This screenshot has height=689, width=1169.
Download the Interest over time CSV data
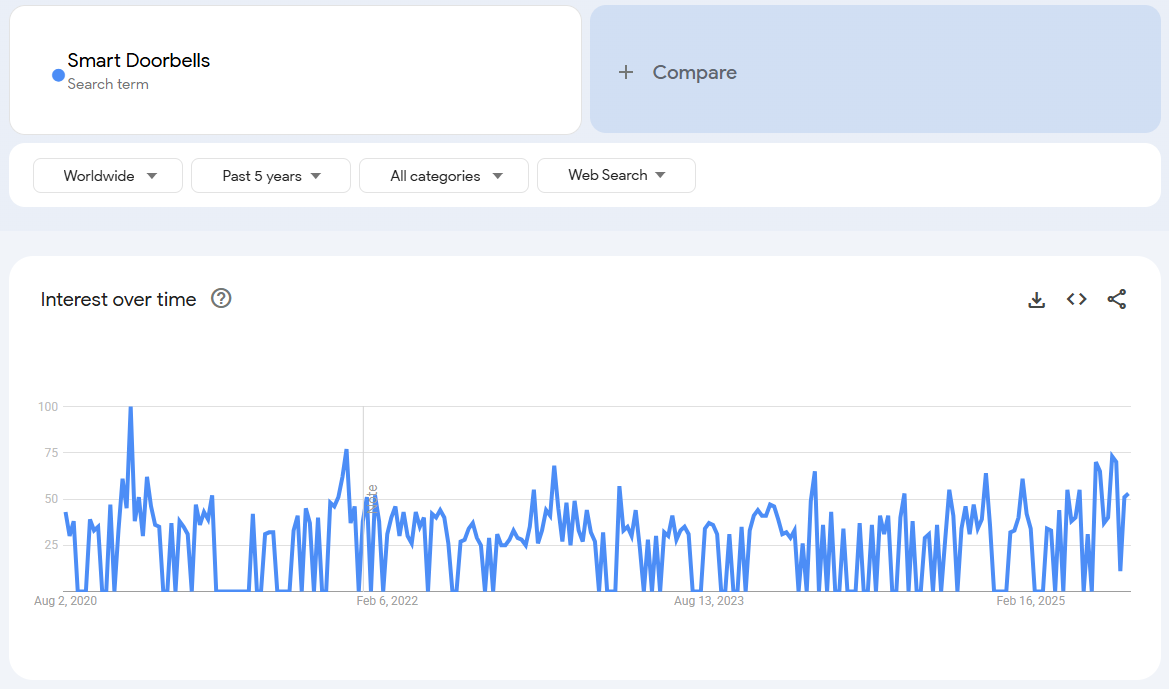1036,299
